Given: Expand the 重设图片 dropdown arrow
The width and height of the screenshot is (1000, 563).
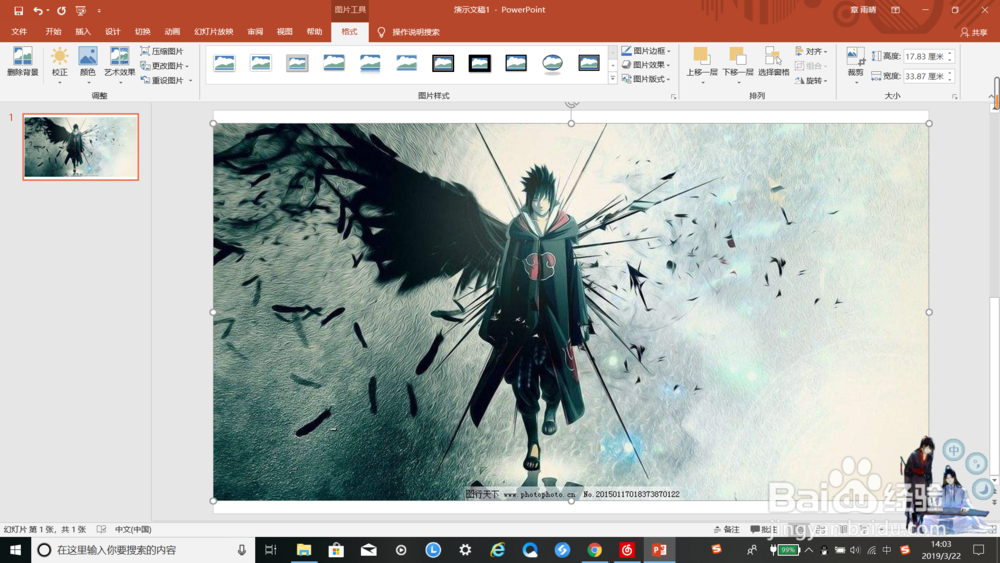Looking at the screenshot, I should tap(190, 80).
